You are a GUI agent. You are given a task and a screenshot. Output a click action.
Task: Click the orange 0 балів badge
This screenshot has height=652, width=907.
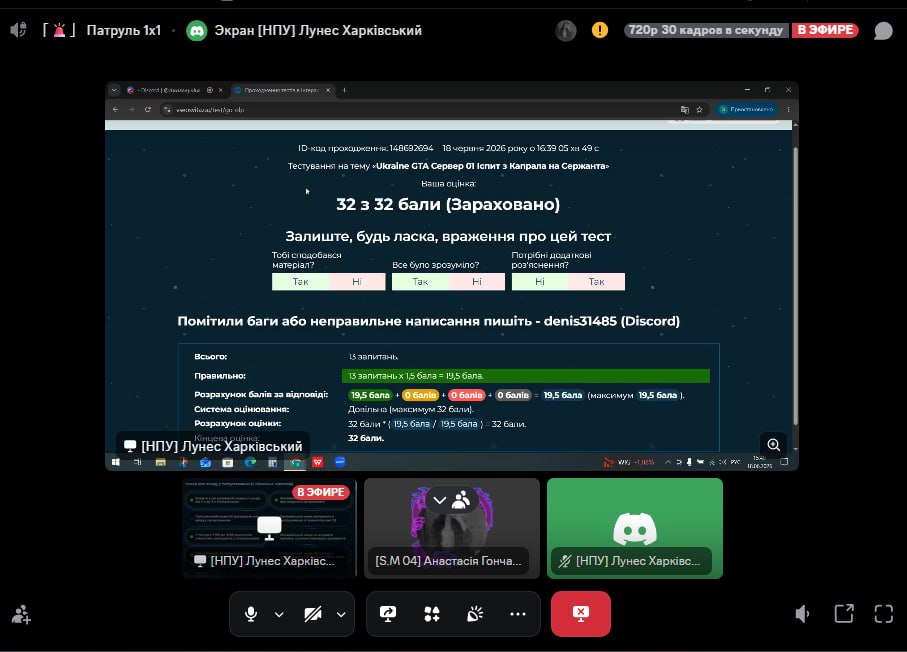click(x=420, y=395)
